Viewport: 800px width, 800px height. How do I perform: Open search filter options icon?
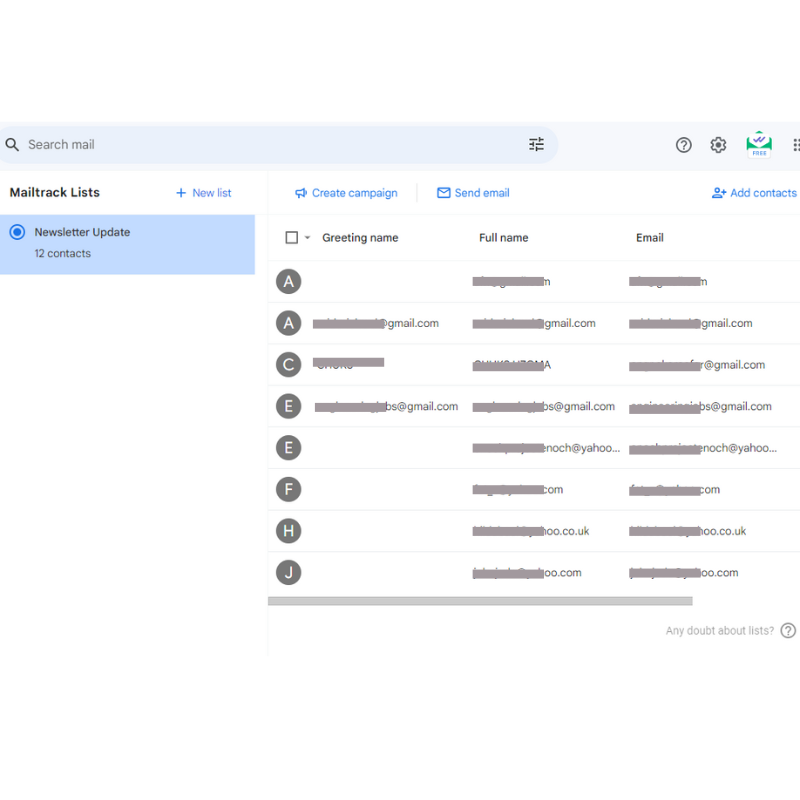[536, 145]
